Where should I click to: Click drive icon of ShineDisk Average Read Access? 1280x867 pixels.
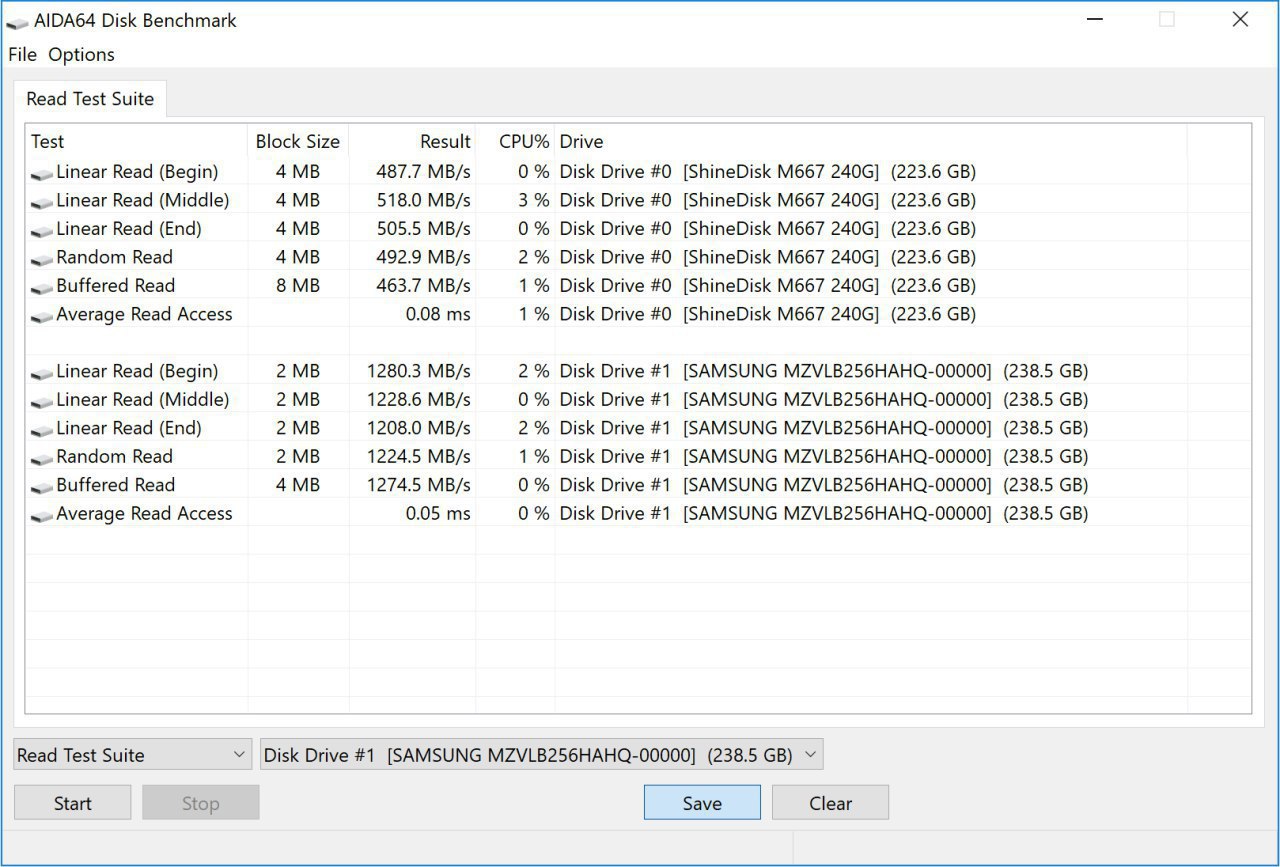click(41, 316)
